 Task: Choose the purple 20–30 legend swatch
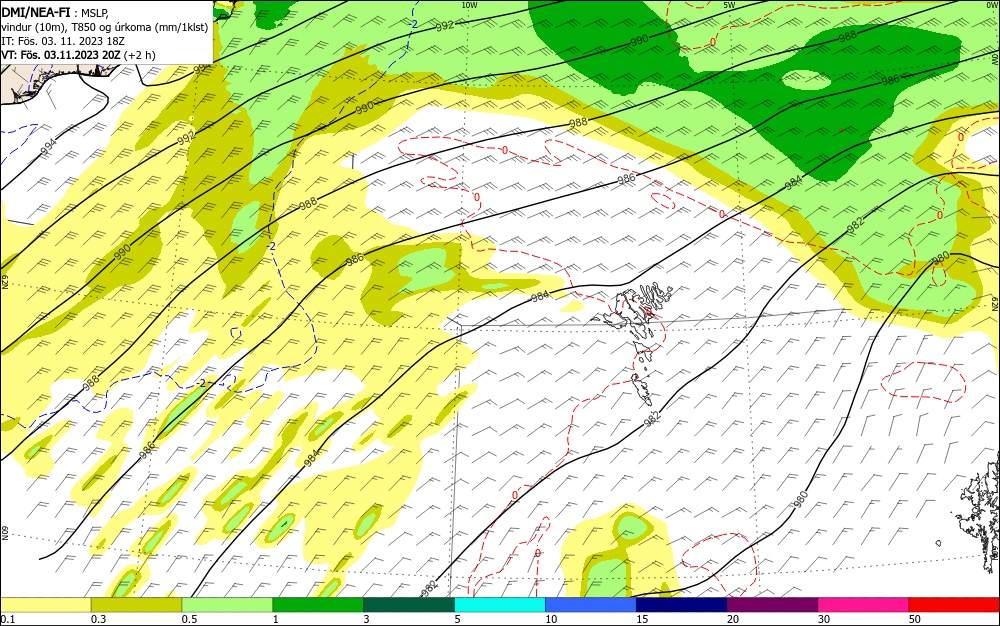(772, 605)
